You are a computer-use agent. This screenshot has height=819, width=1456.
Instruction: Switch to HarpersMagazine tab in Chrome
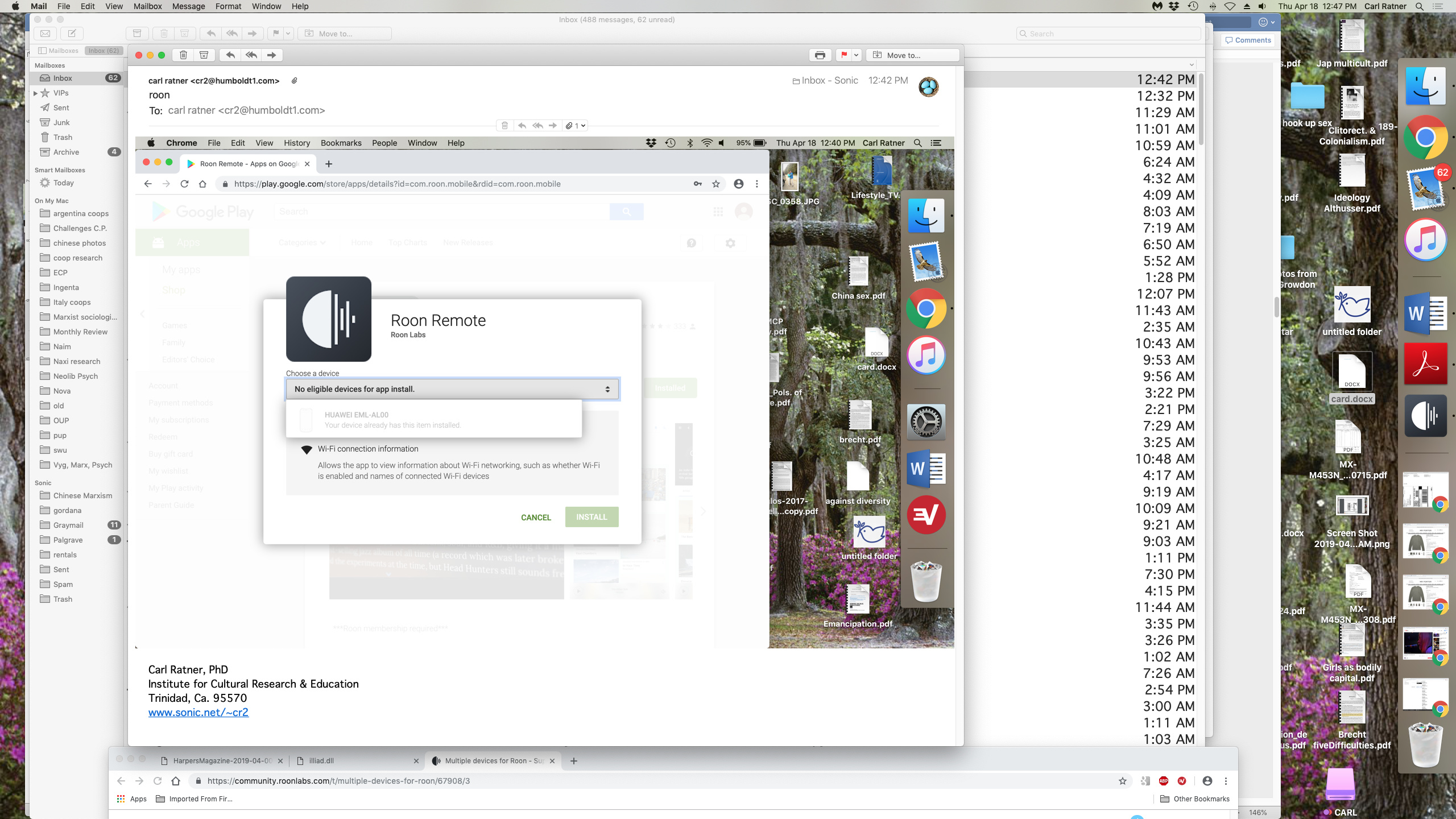[222, 760]
